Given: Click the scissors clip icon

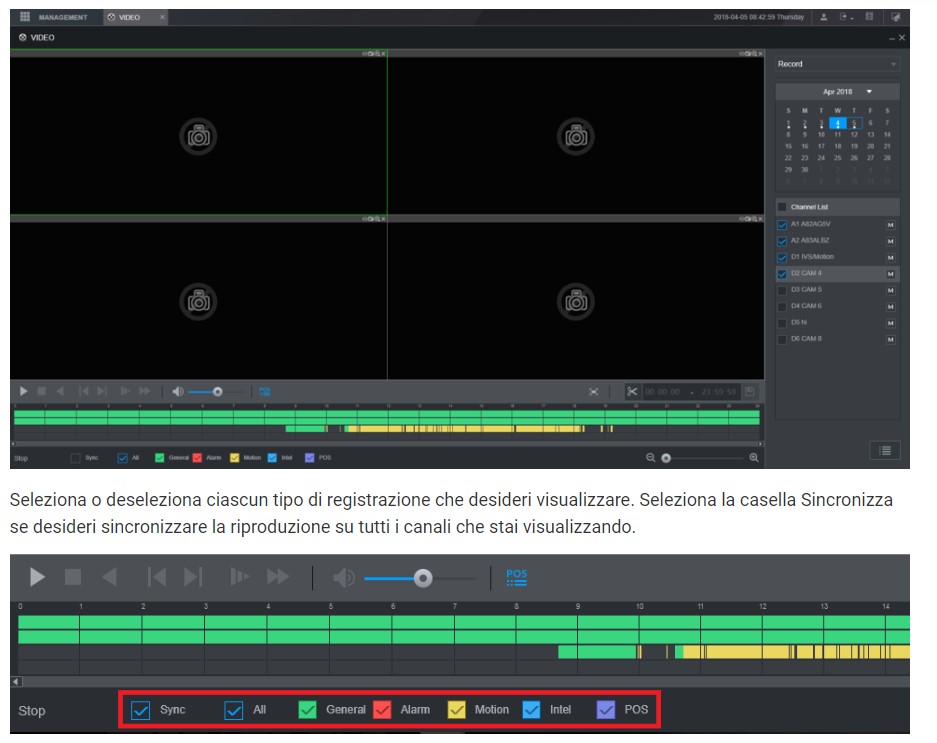Looking at the screenshot, I should (632, 392).
